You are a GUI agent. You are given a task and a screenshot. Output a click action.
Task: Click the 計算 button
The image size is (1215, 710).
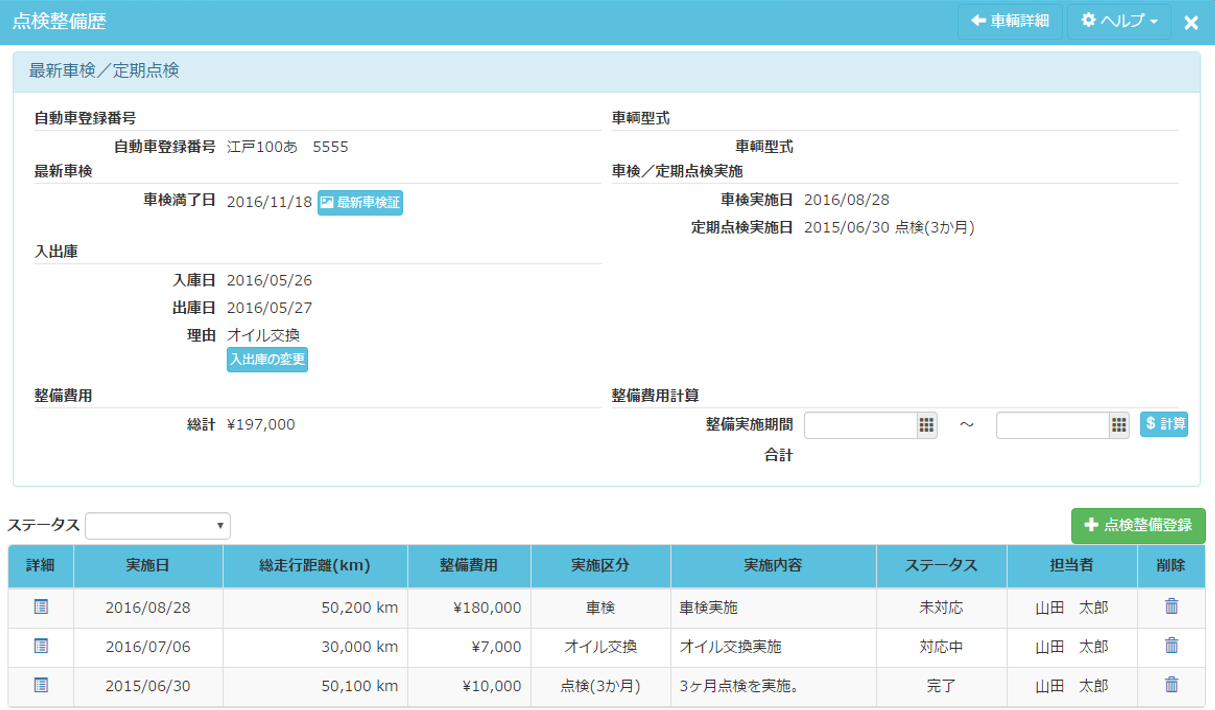pos(1164,424)
